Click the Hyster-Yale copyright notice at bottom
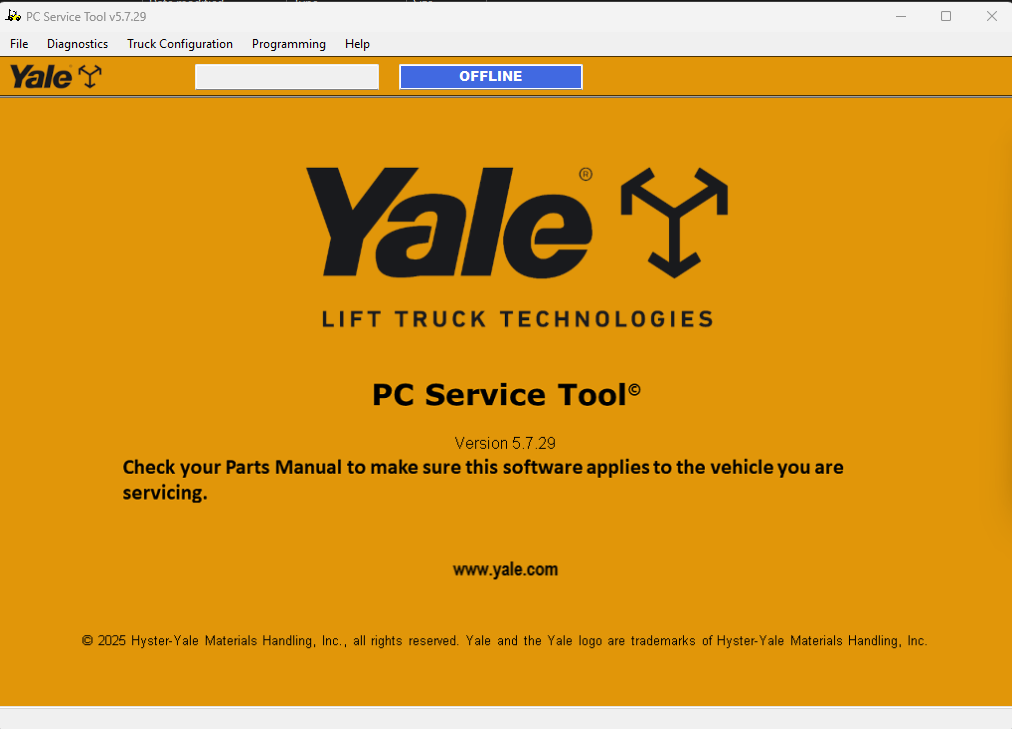Screen dimensions: 1012x729 506,641
